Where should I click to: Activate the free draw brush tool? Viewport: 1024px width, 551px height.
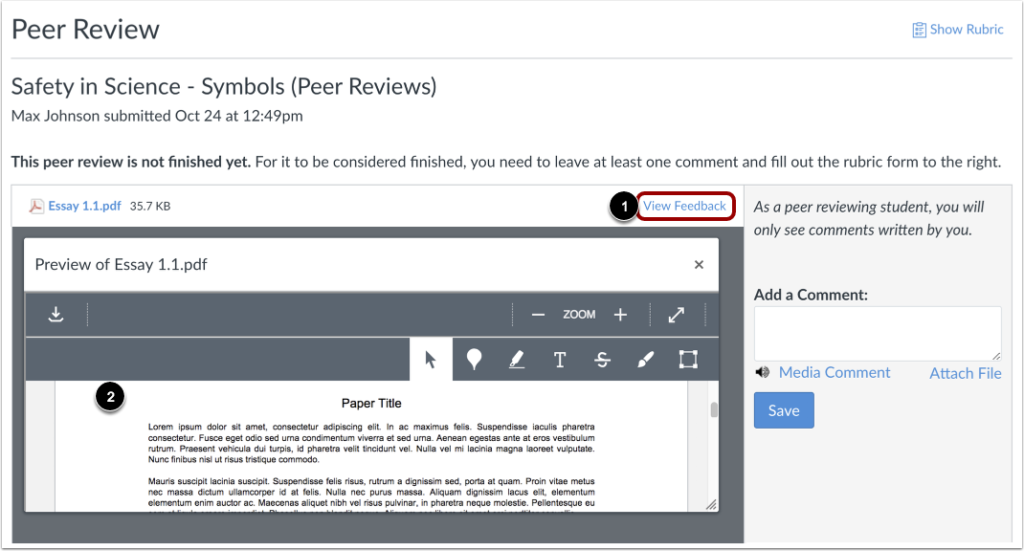(645, 360)
